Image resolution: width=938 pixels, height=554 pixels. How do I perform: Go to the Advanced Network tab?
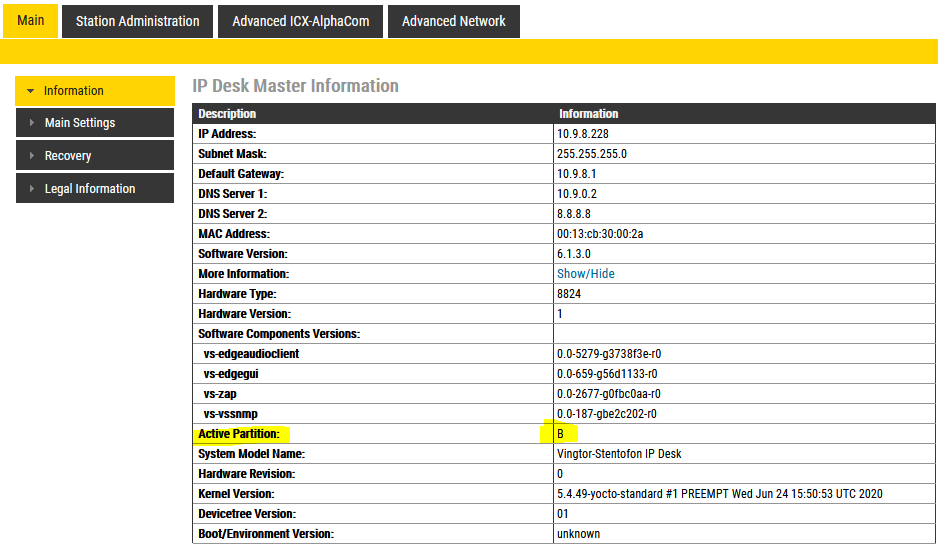tap(453, 21)
